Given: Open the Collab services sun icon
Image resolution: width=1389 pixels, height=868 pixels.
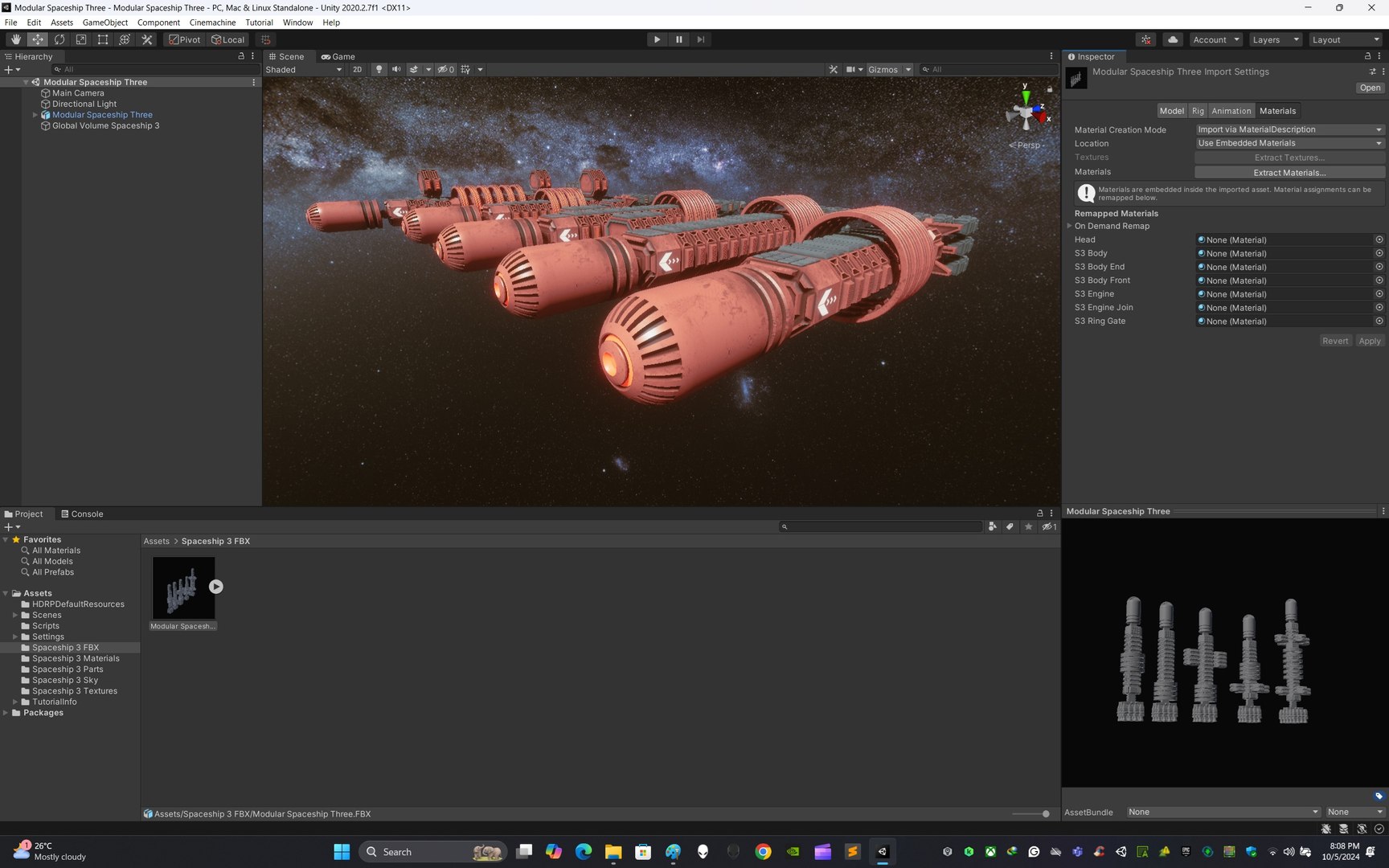Looking at the screenshot, I should pos(1146,39).
